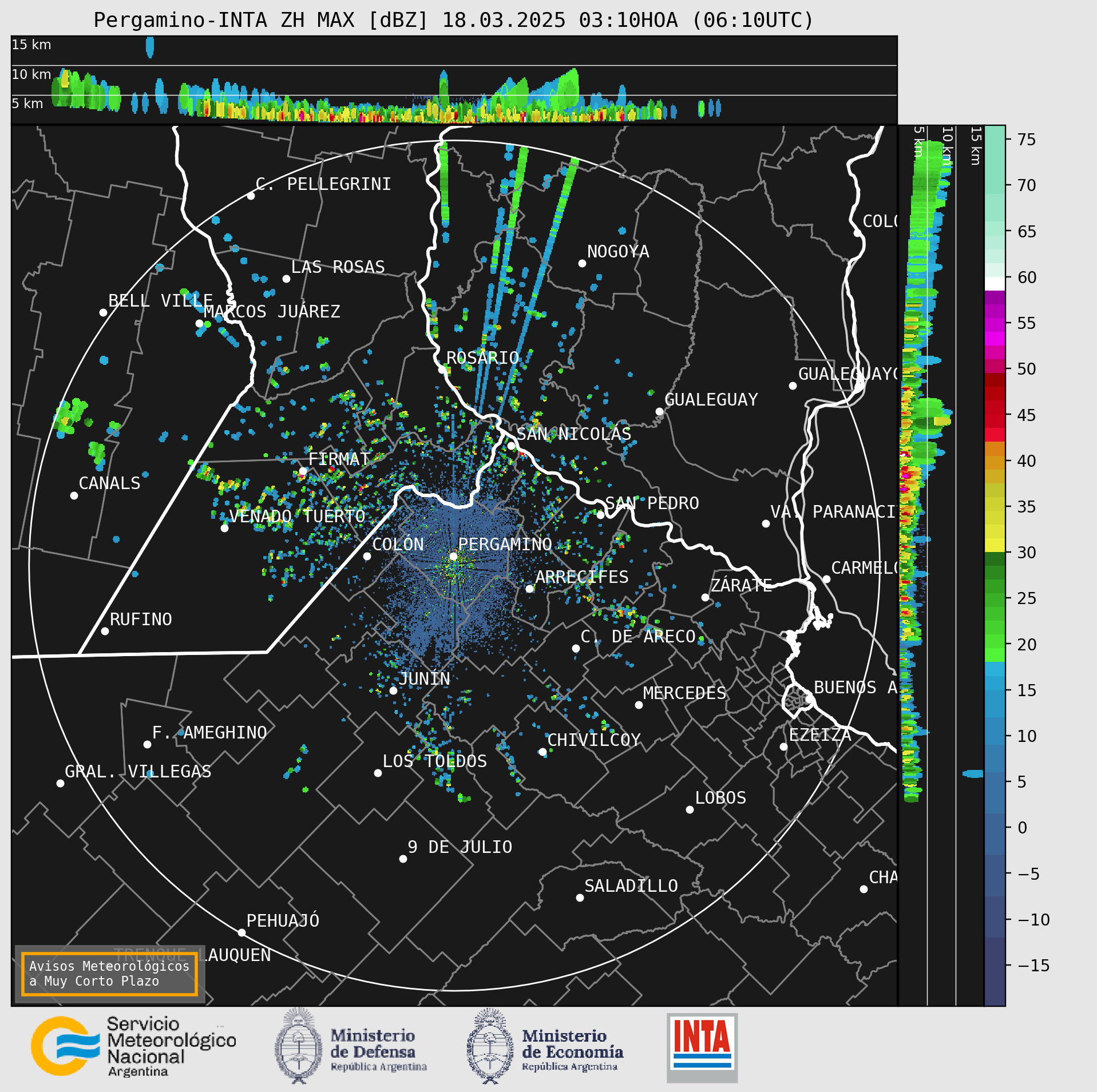1097x1092 pixels.
Task: Click the Mercedes city label
Action: tap(684, 693)
